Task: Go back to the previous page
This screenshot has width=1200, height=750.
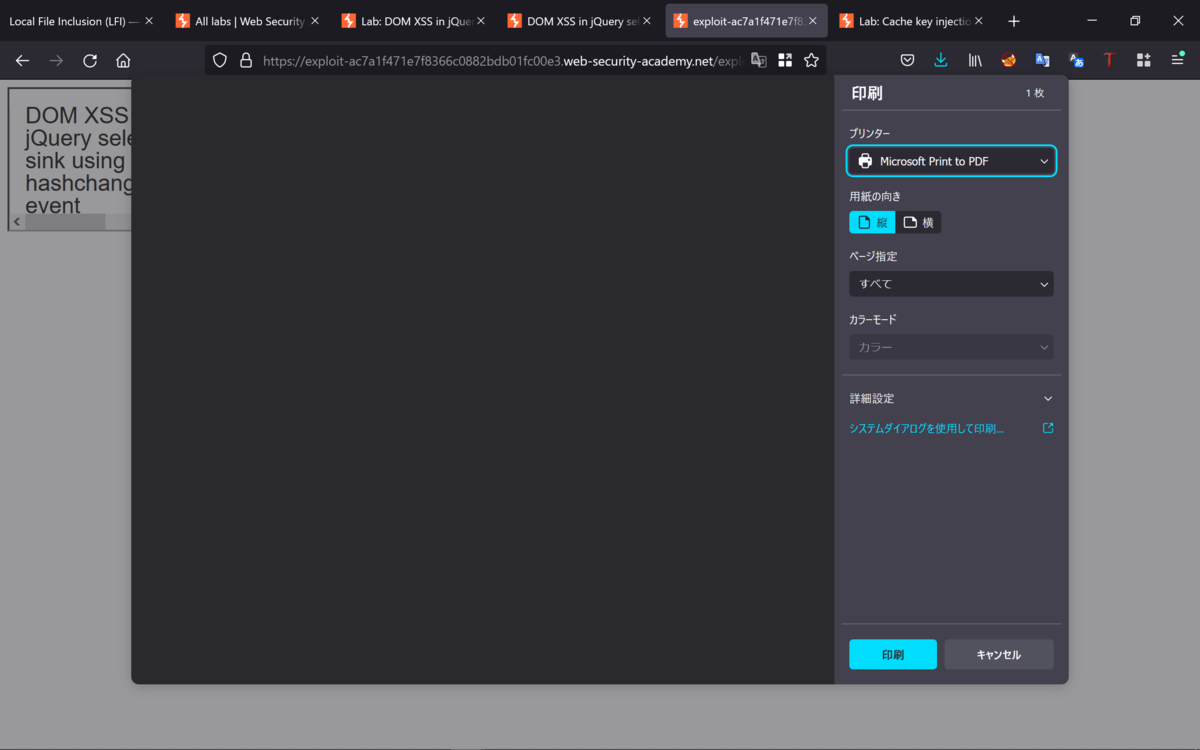Action: pyautogui.click(x=22, y=61)
